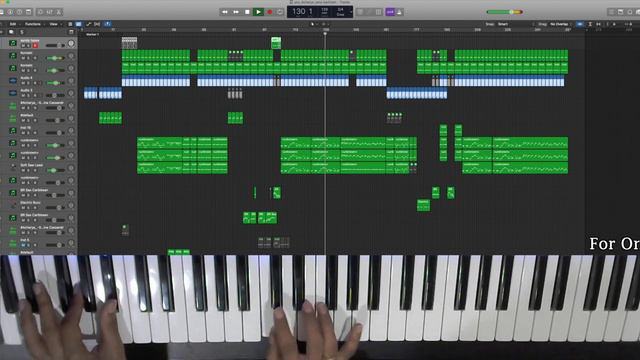Click the playhead marker in the ruler
This screenshot has width=640, height=360.
click(325, 33)
